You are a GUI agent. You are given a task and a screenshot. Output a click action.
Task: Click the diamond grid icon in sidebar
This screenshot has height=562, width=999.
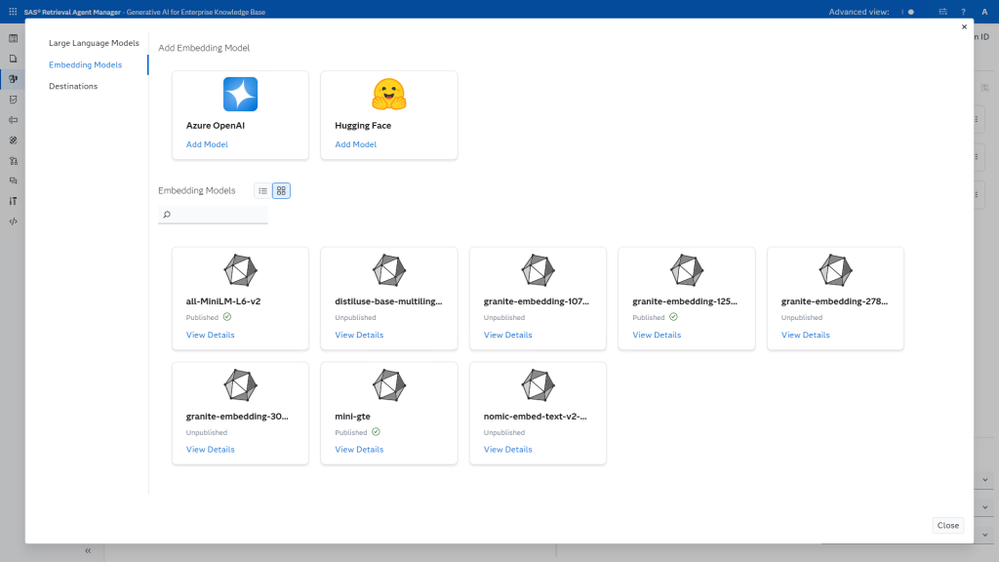[13, 140]
